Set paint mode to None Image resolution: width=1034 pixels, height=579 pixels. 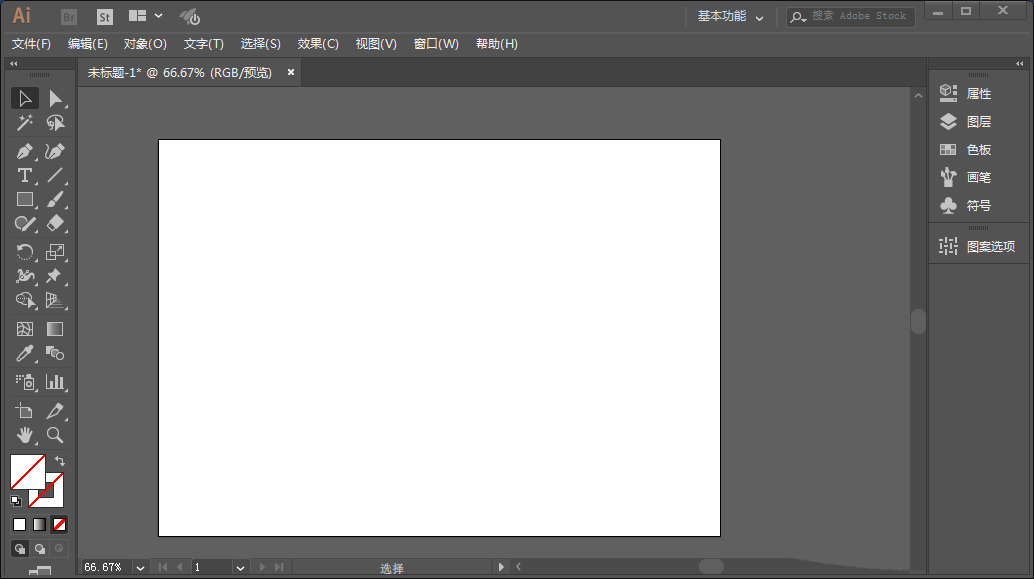tap(59, 524)
